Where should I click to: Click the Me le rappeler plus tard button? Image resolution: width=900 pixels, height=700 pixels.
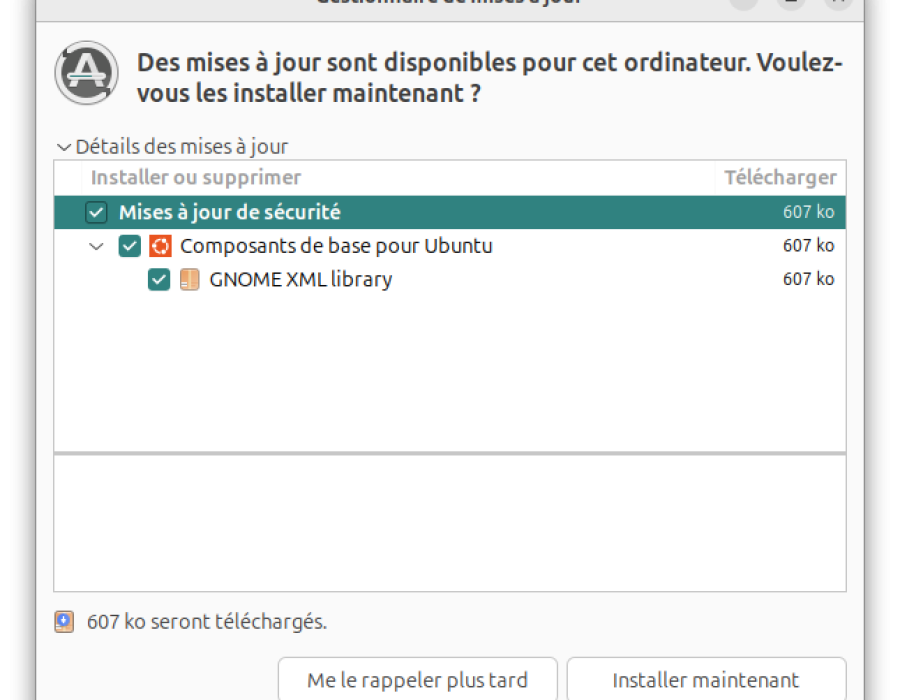417,680
